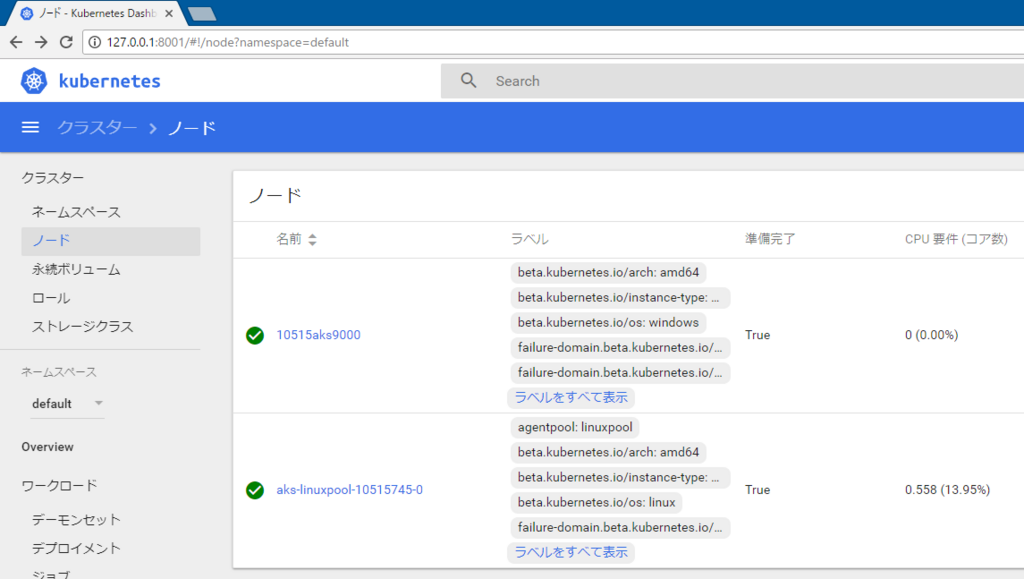The width and height of the screenshot is (1024, 579).
Task: Click arch: amd64 chip for 10515aks9000
Action: pos(608,272)
